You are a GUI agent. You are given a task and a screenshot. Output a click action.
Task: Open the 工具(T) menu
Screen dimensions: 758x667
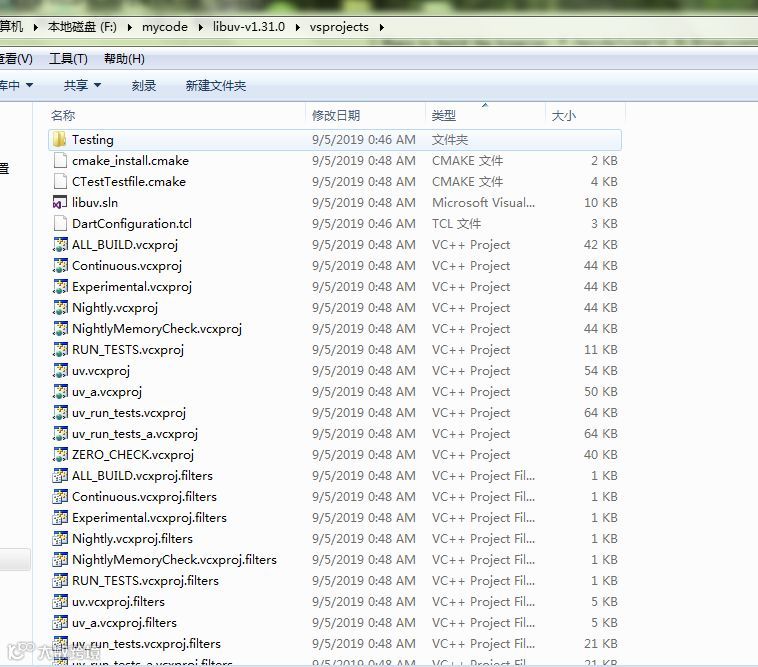click(68, 59)
